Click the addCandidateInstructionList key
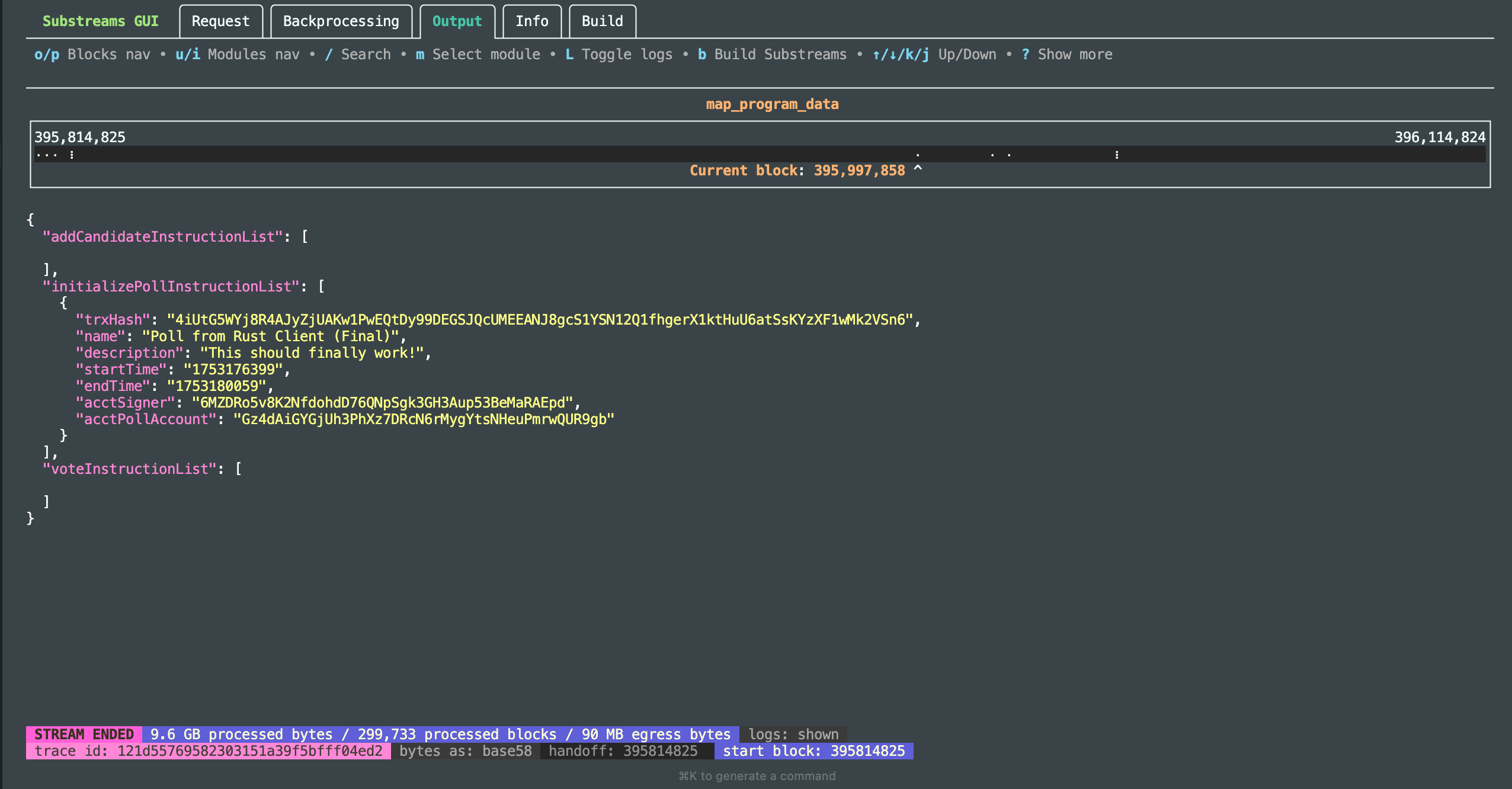 (x=162, y=237)
